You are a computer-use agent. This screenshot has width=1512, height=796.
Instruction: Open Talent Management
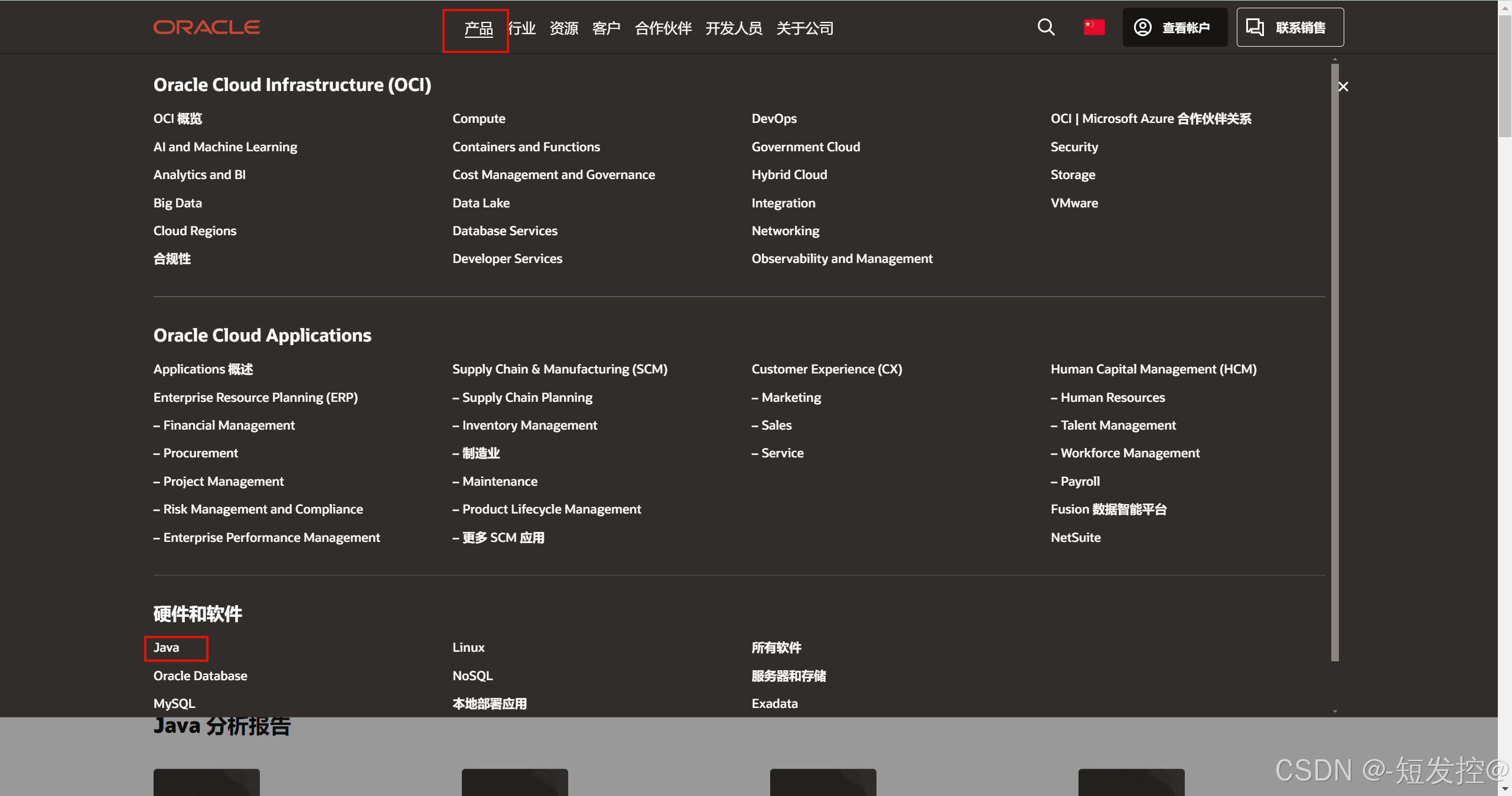click(x=1113, y=425)
